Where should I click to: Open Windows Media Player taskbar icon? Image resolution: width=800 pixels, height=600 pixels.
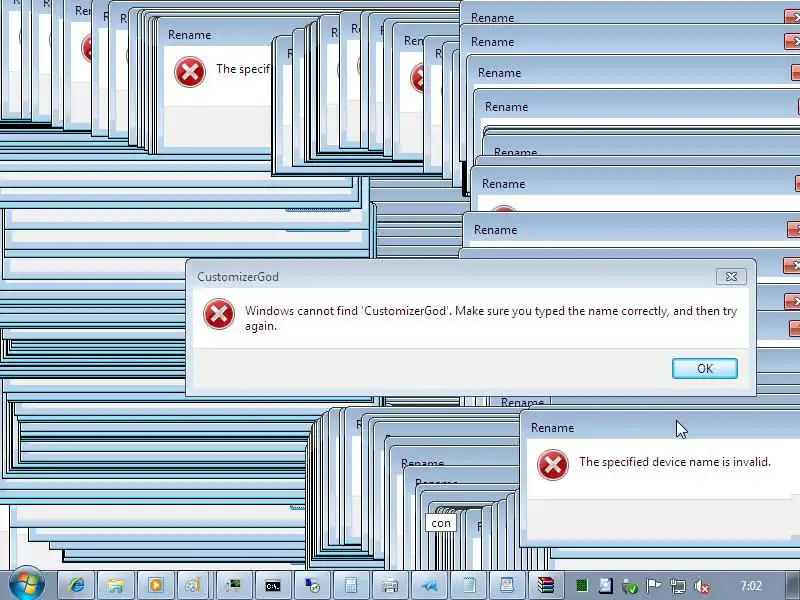coord(155,585)
